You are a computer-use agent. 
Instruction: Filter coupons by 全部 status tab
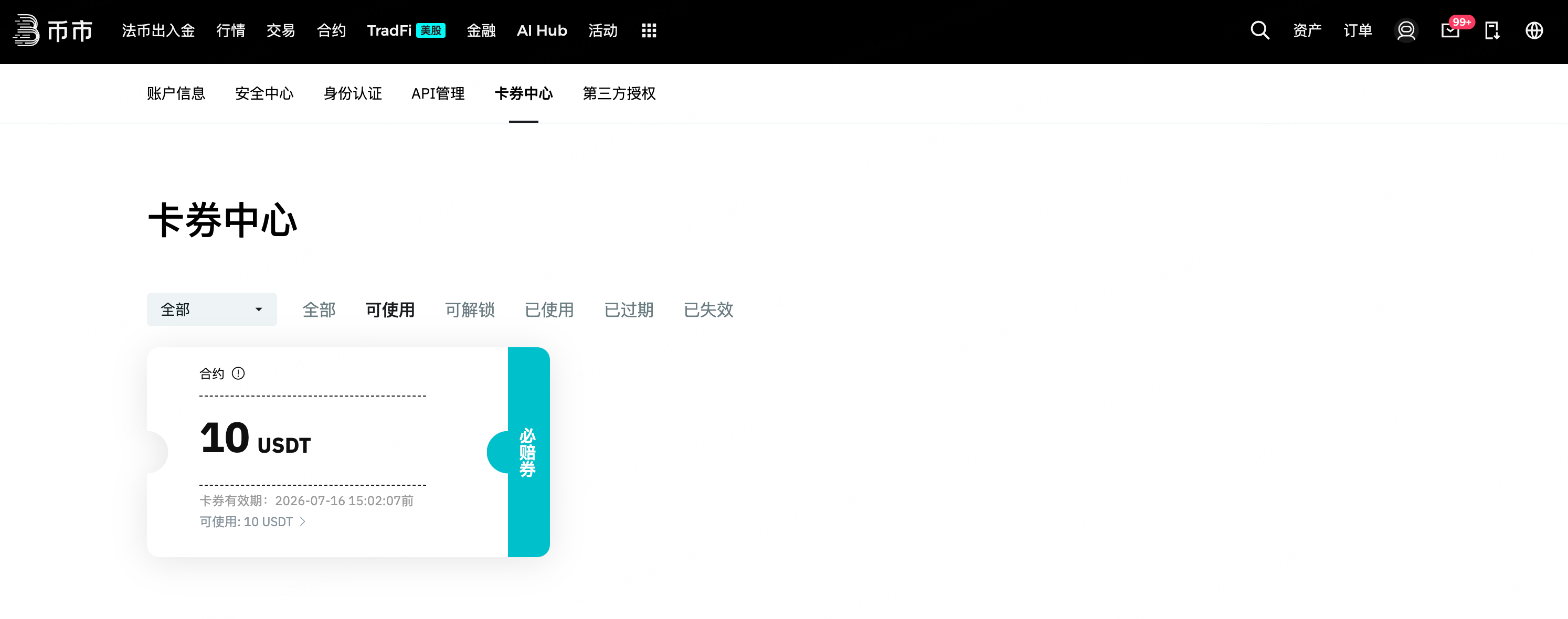(319, 310)
